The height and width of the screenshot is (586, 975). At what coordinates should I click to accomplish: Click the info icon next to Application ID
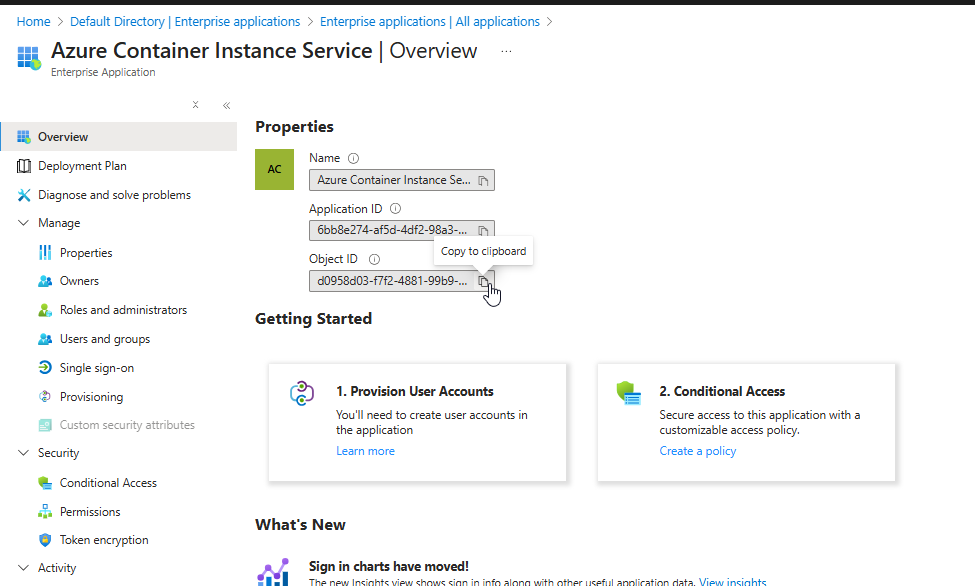pyautogui.click(x=395, y=209)
